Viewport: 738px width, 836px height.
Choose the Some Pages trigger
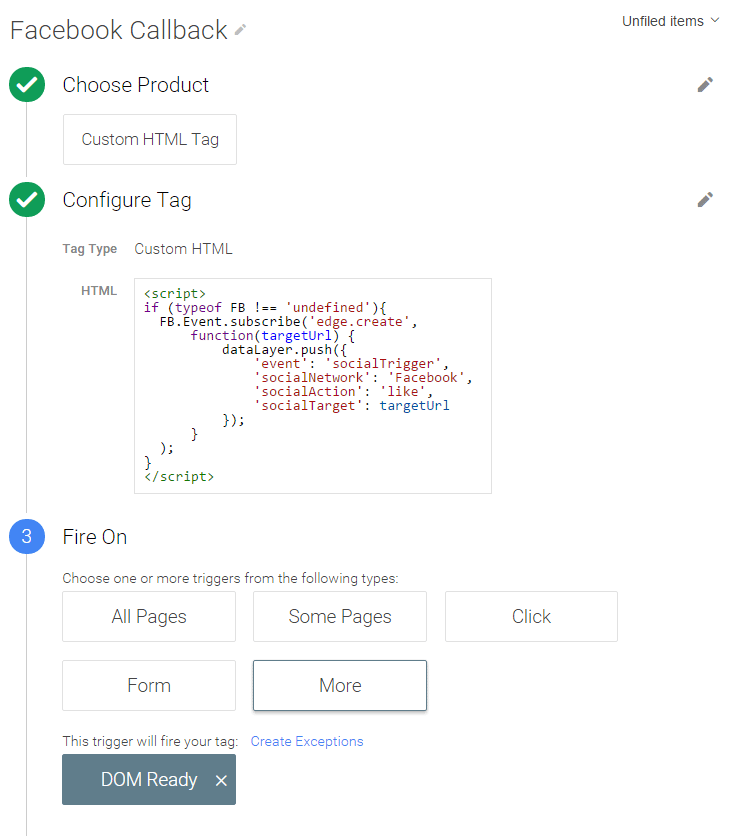pos(340,616)
